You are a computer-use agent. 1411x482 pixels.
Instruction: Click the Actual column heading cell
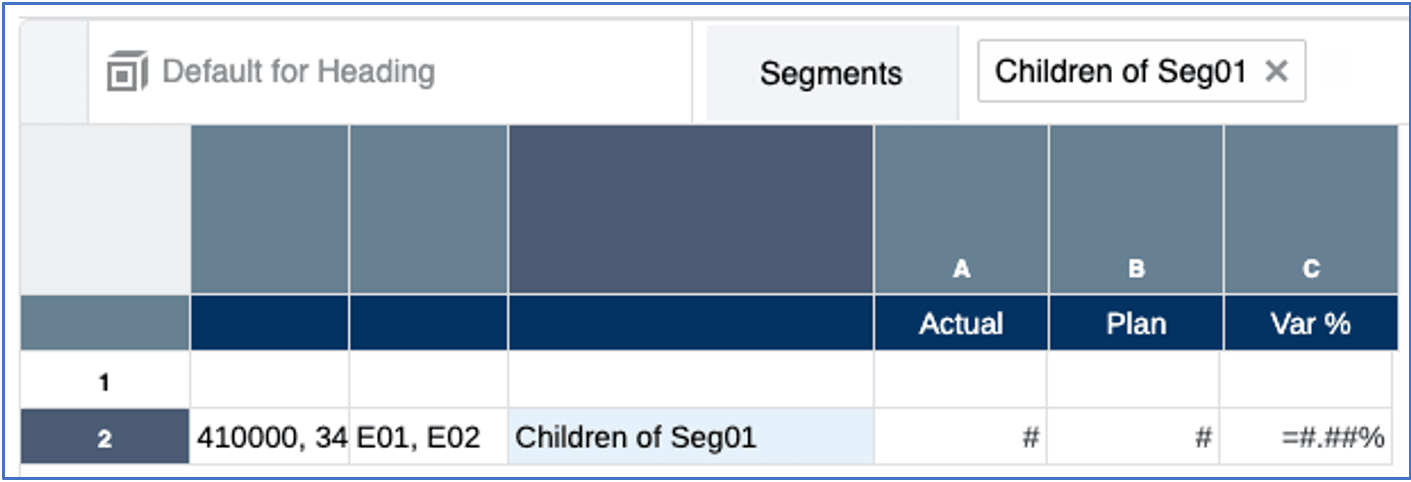click(x=961, y=323)
